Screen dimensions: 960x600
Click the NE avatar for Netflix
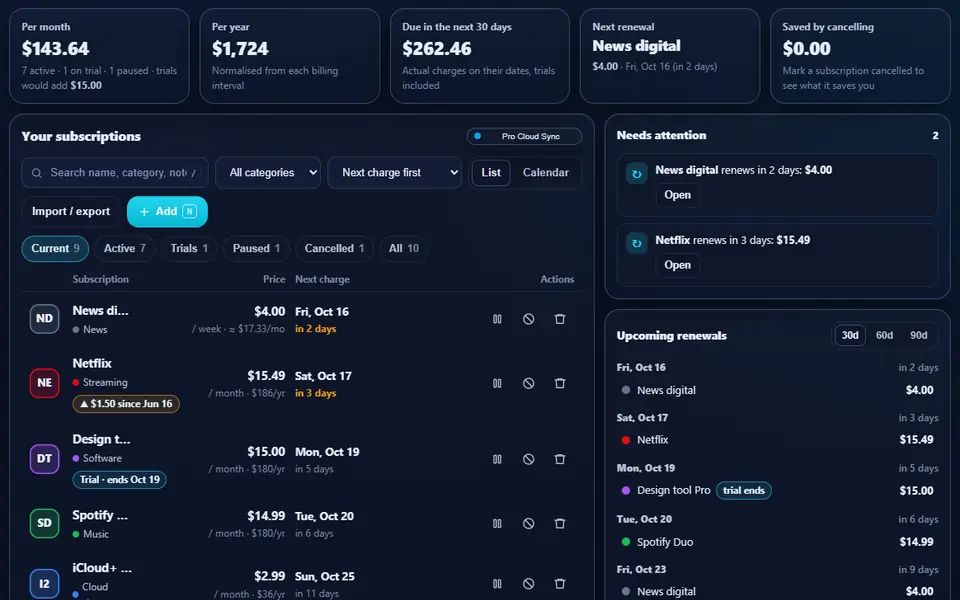45,383
